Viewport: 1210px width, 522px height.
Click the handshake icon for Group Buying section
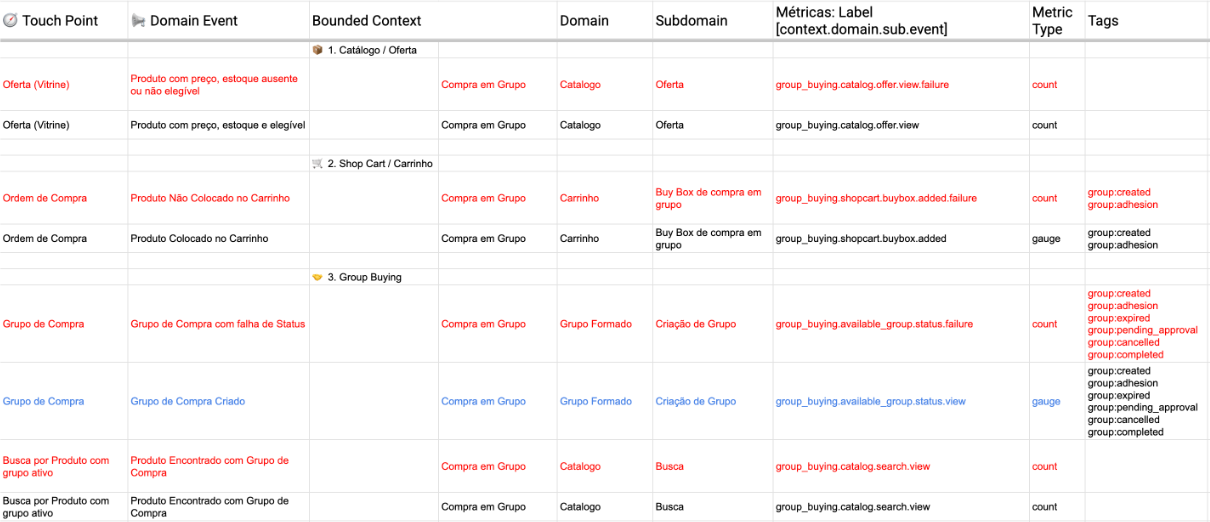pos(318,277)
